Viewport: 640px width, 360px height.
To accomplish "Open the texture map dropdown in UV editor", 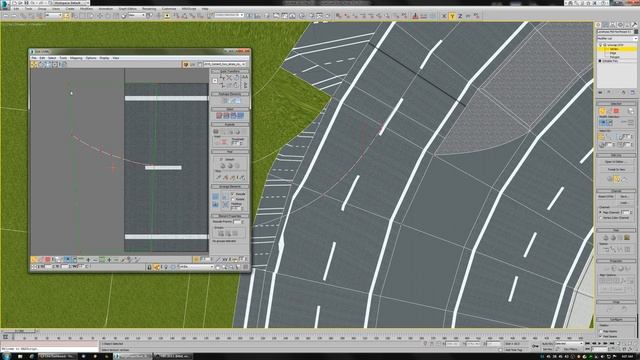I will 225,64.
